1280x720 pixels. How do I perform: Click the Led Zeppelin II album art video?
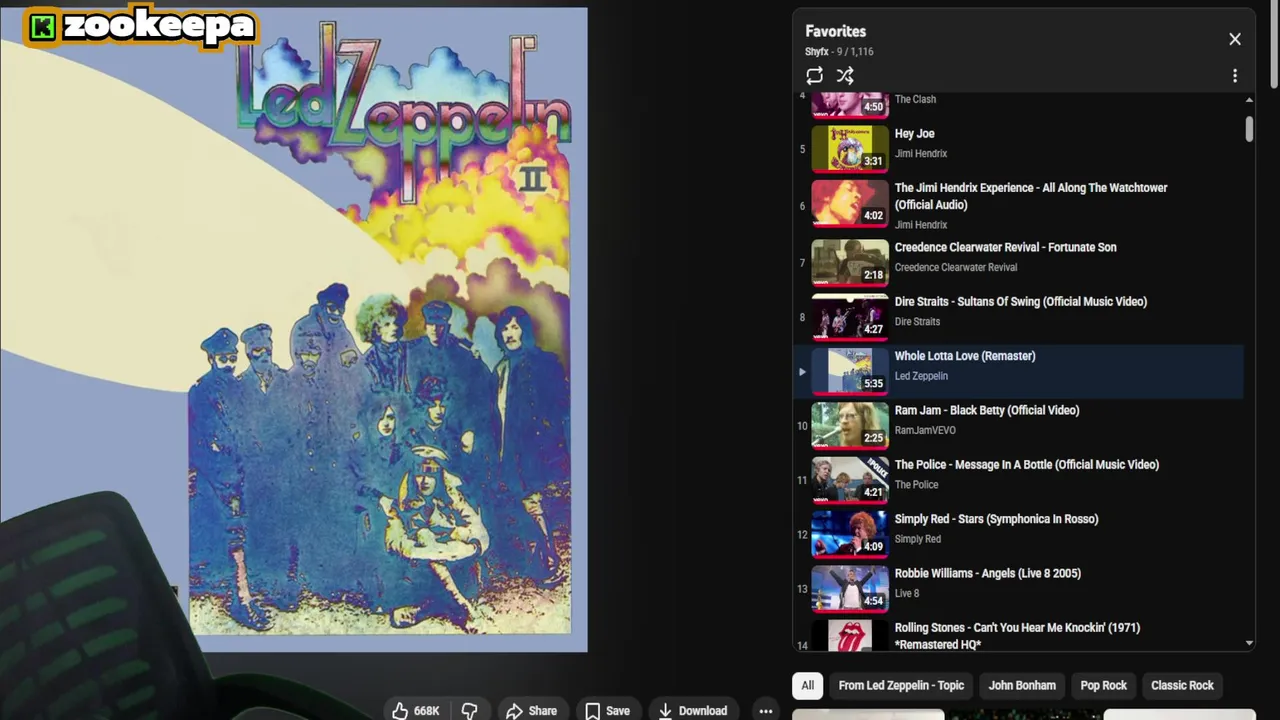click(x=293, y=330)
